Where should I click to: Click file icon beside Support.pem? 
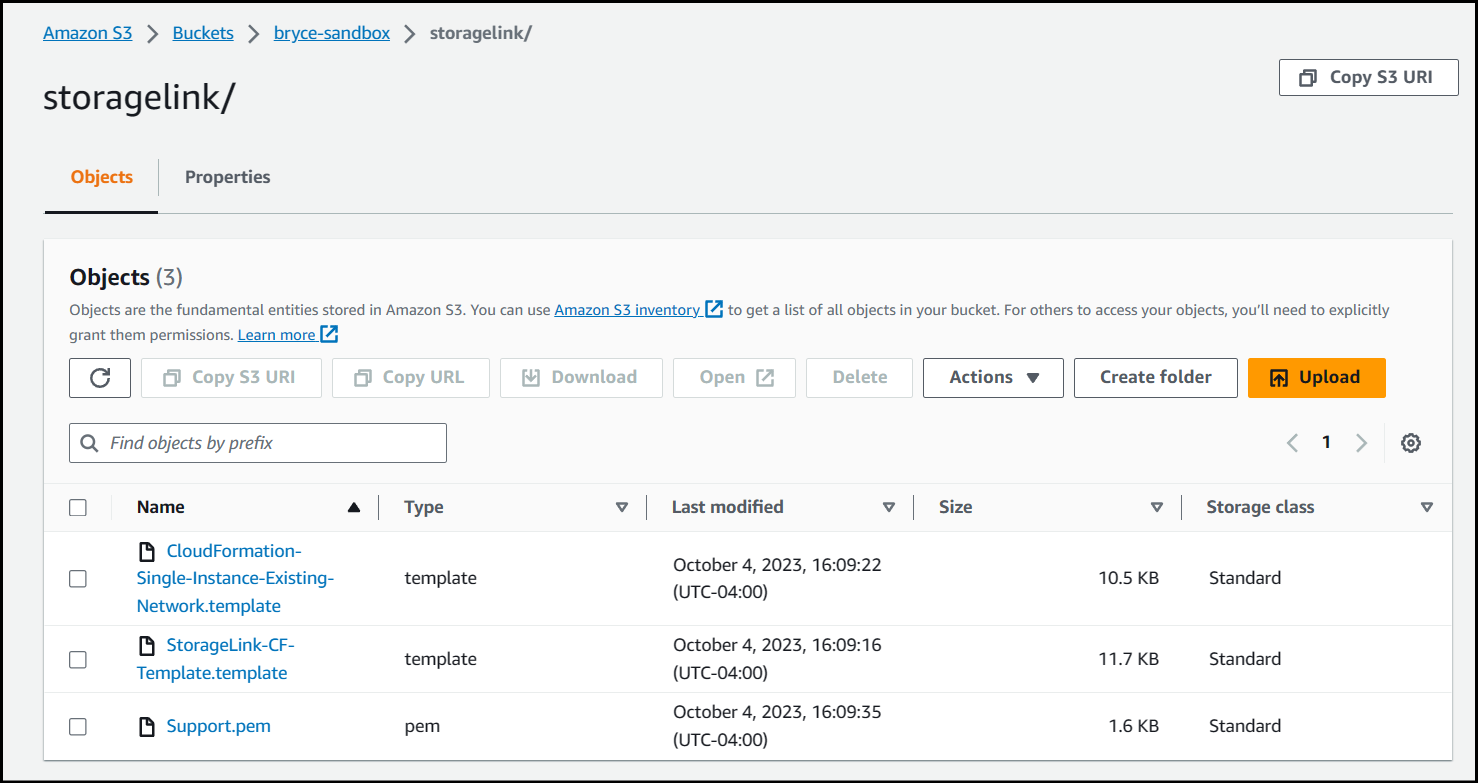tap(147, 727)
